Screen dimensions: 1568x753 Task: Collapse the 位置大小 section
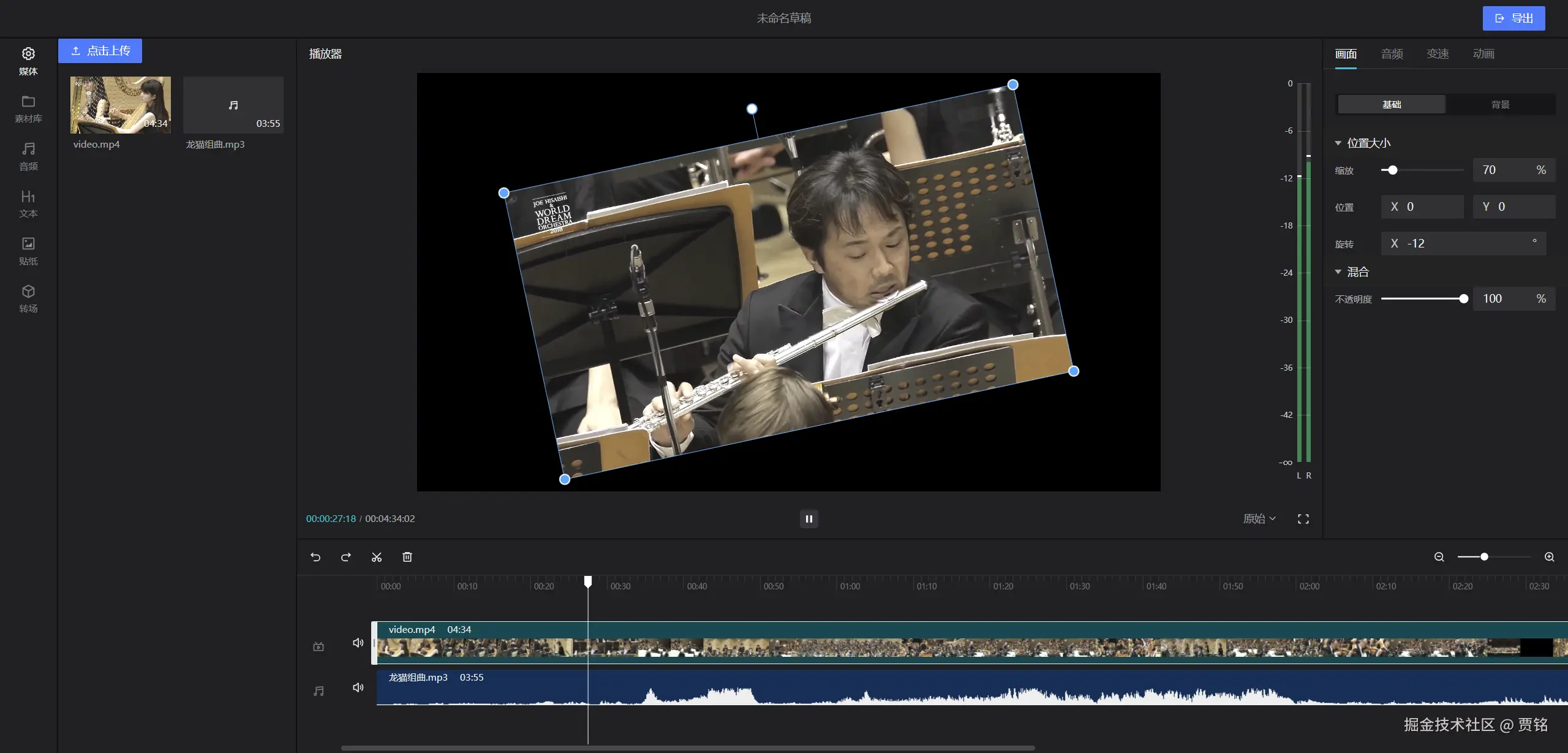tap(1338, 143)
